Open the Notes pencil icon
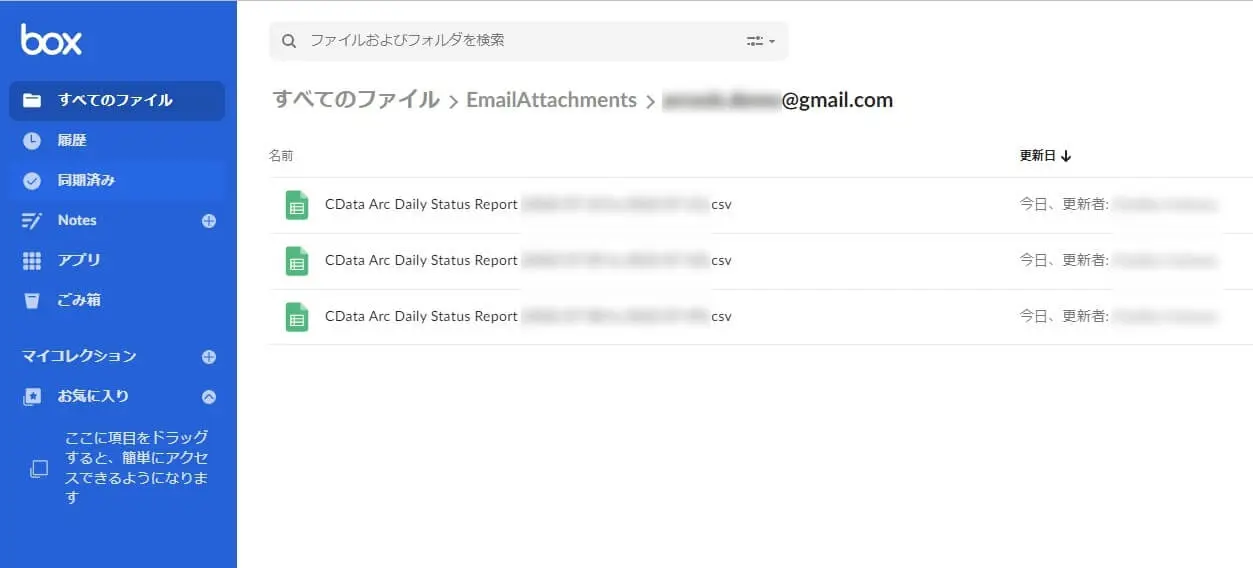Image resolution: width=1253 pixels, height=568 pixels. pyautogui.click(x=32, y=221)
